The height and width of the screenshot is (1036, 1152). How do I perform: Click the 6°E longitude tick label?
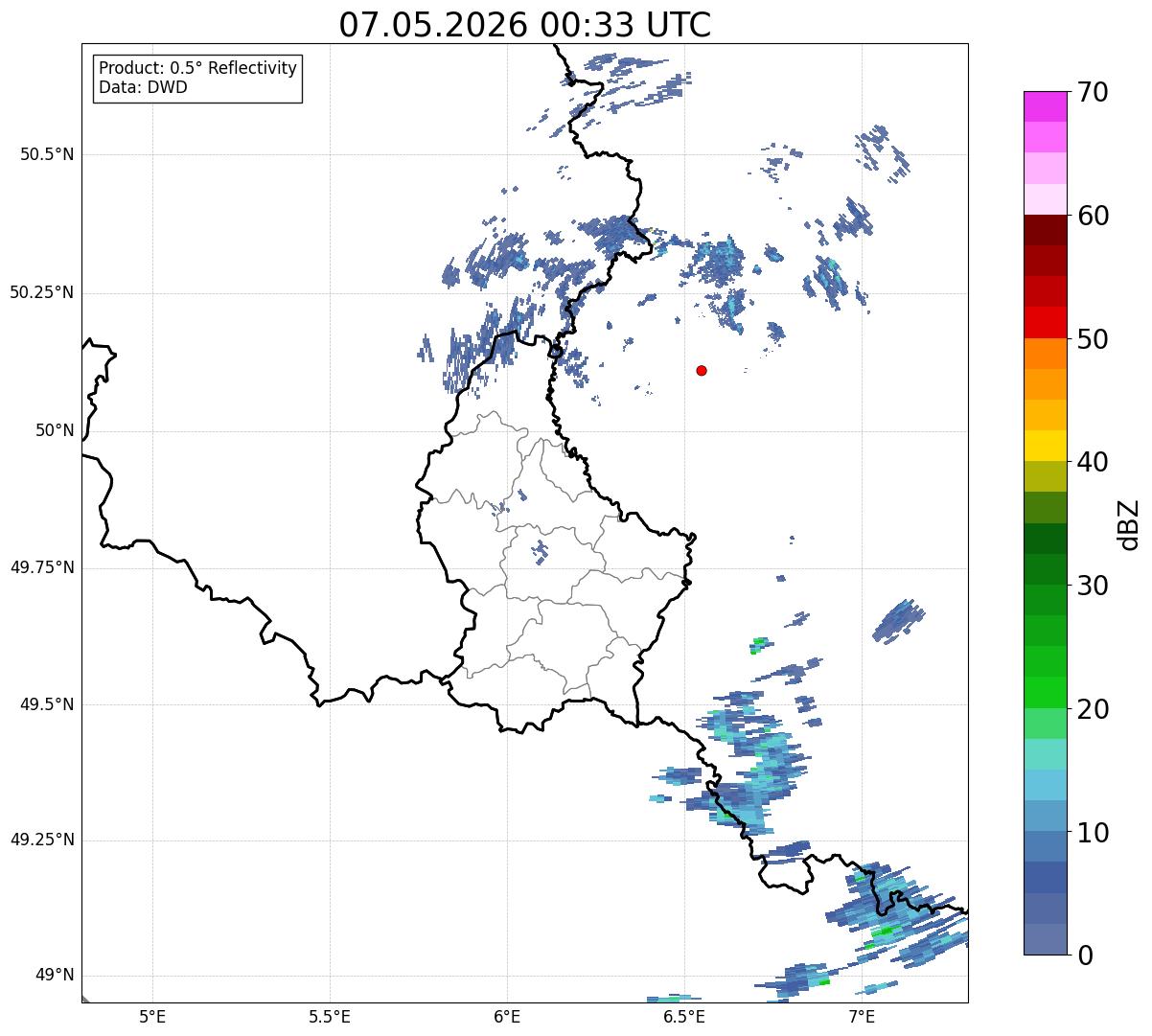point(507,1015)
